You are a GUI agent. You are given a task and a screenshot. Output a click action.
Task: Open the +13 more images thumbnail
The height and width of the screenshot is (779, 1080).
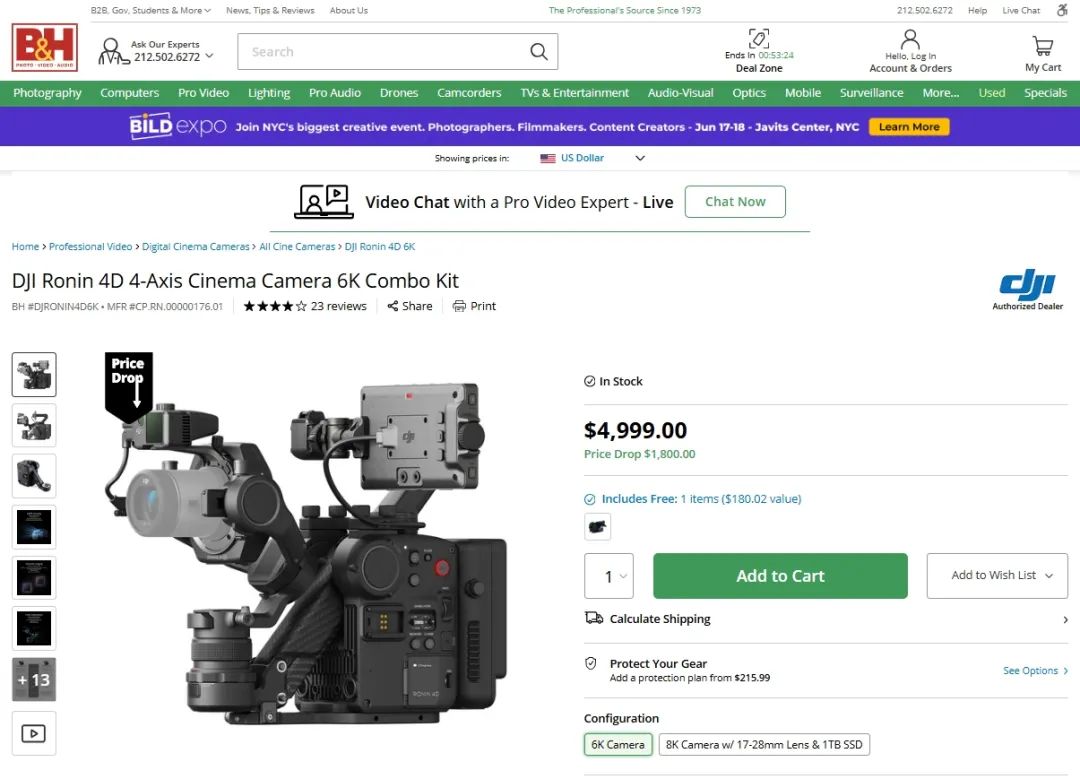pyautogui.click(x=34, y=680)
